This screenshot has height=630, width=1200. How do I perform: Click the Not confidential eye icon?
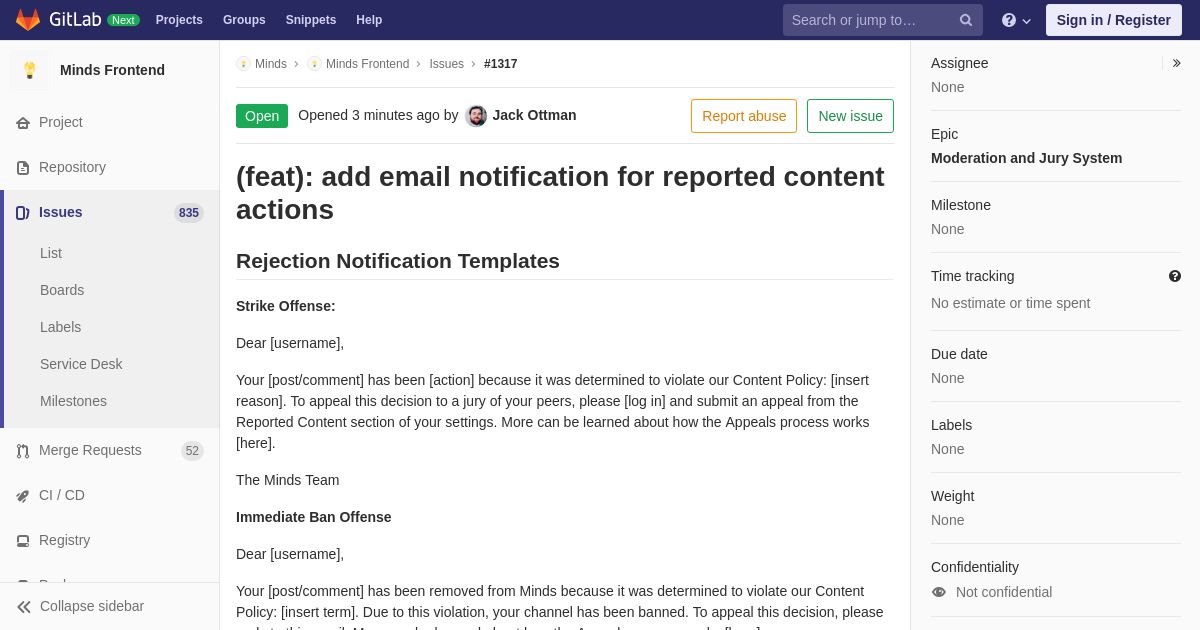tap(939, 592)
